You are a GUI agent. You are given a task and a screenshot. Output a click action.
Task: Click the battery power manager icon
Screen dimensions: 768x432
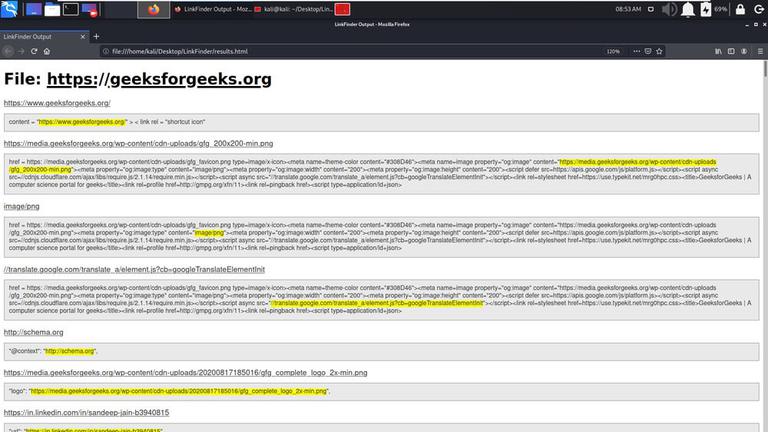[x=705, y=9]
